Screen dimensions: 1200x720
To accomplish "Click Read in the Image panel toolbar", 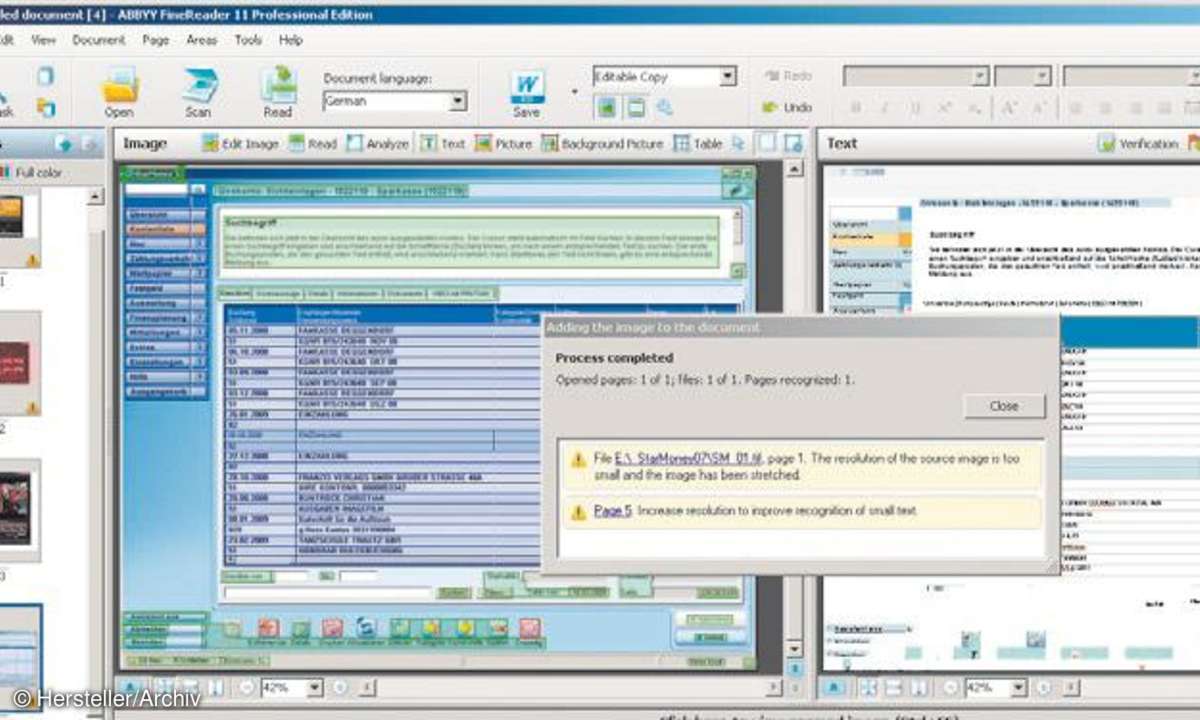I will click(312, 144).
